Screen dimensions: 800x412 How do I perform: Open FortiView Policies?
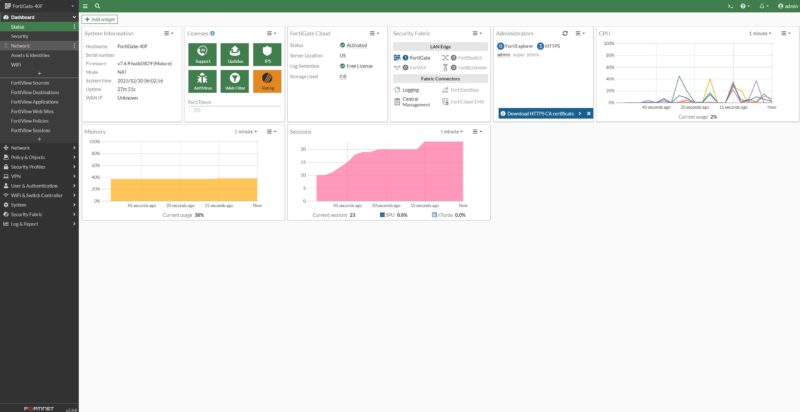click(39, 121)
